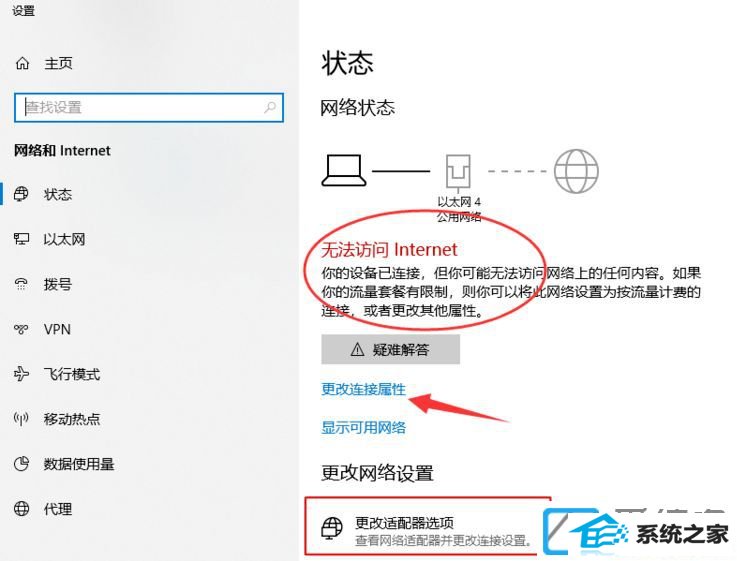Open the 显示可用网络 link
Screen dimensions: 737x561
pyautogui.click(x=363, y=427)
